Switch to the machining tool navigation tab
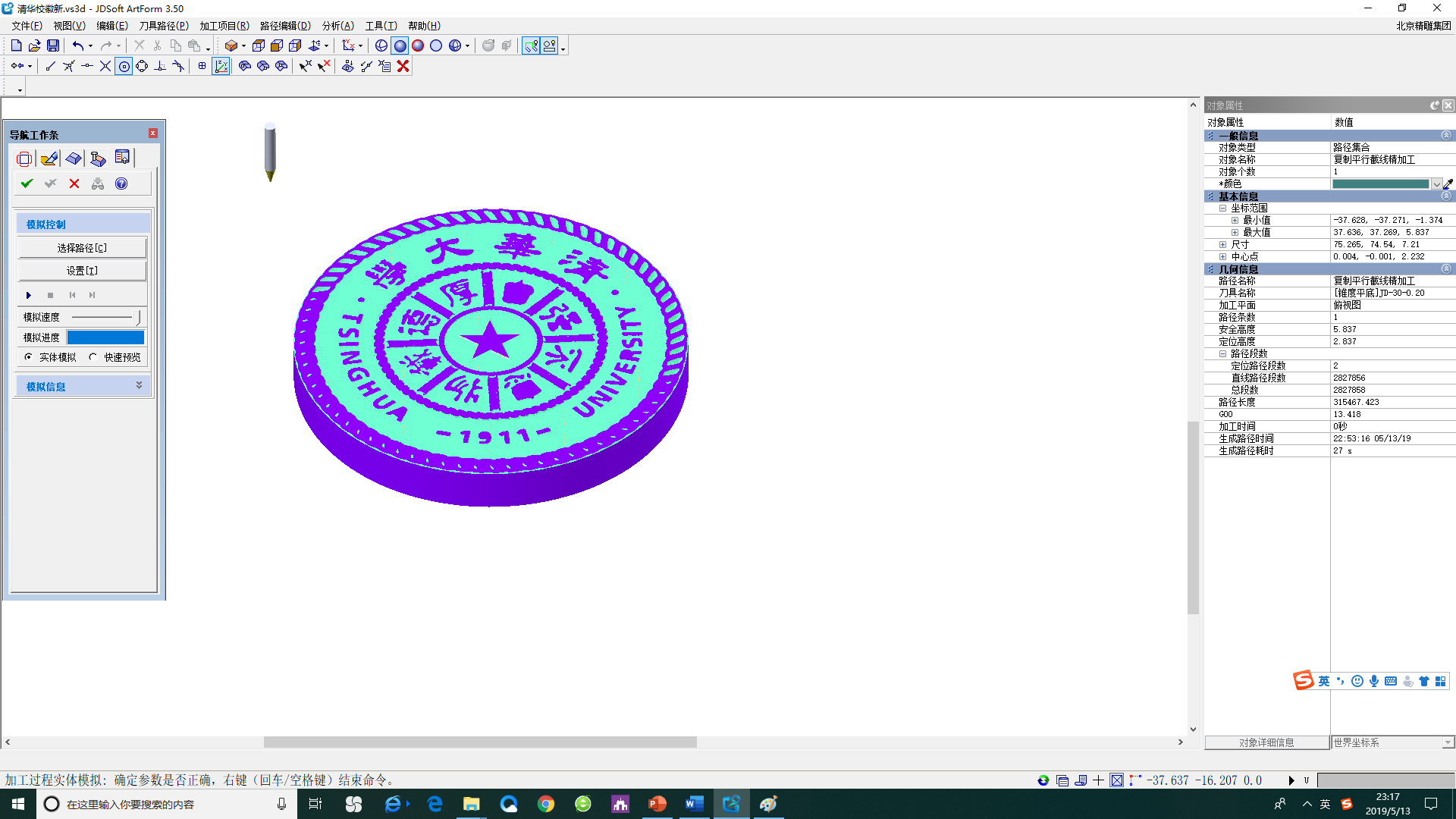The width and height of the screenshot is (1456, 819). coord(98,158)
